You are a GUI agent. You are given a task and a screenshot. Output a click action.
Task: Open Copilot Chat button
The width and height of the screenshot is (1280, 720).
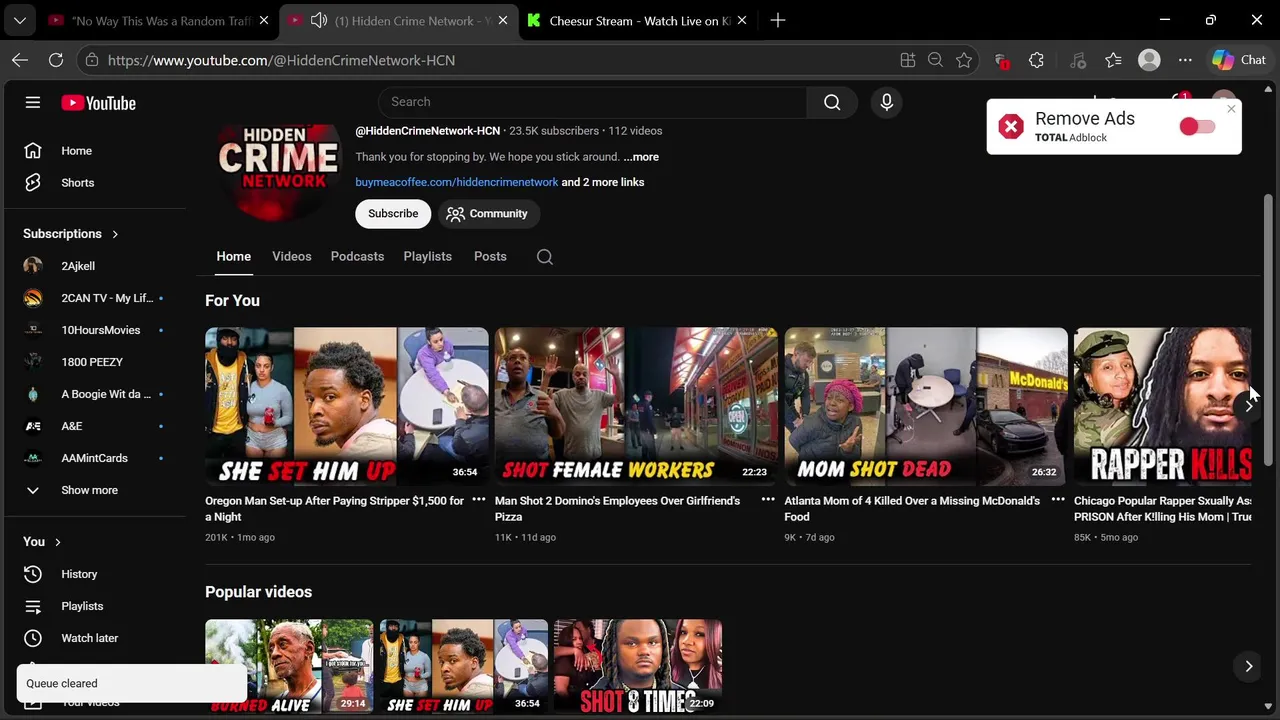coord(1240,60)
